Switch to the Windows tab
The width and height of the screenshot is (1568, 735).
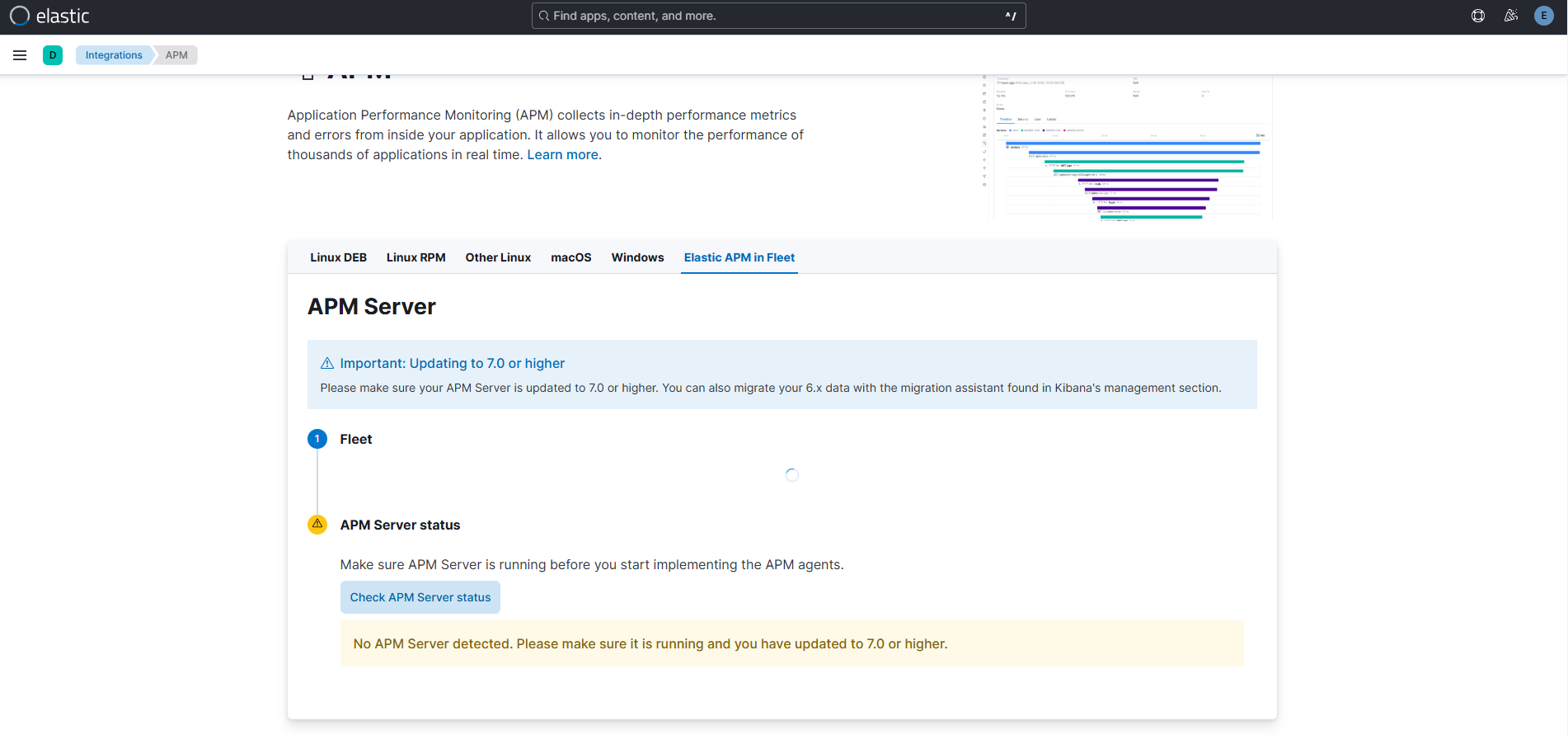tap(638, 257)
